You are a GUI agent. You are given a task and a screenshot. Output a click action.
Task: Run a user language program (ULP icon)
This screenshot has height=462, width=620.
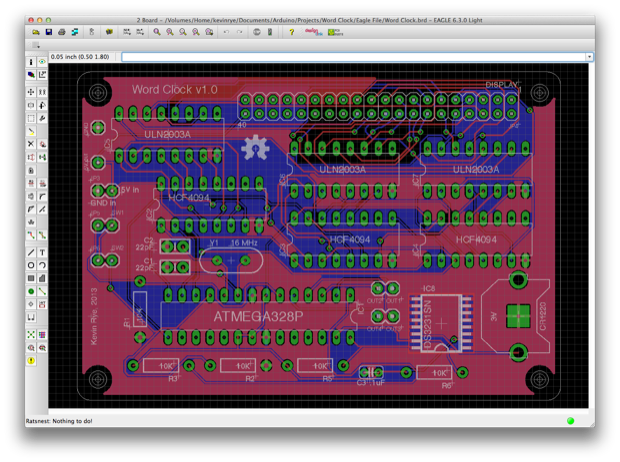140,32
